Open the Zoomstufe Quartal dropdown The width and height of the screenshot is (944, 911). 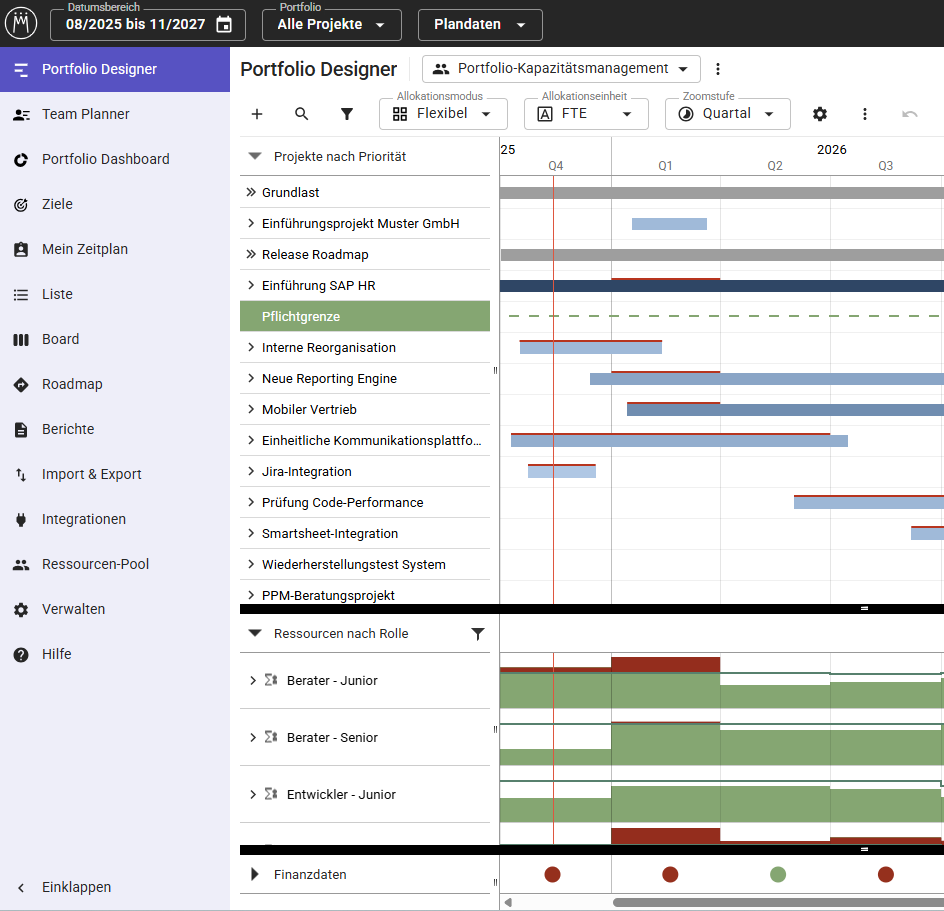tap(727, 114)
